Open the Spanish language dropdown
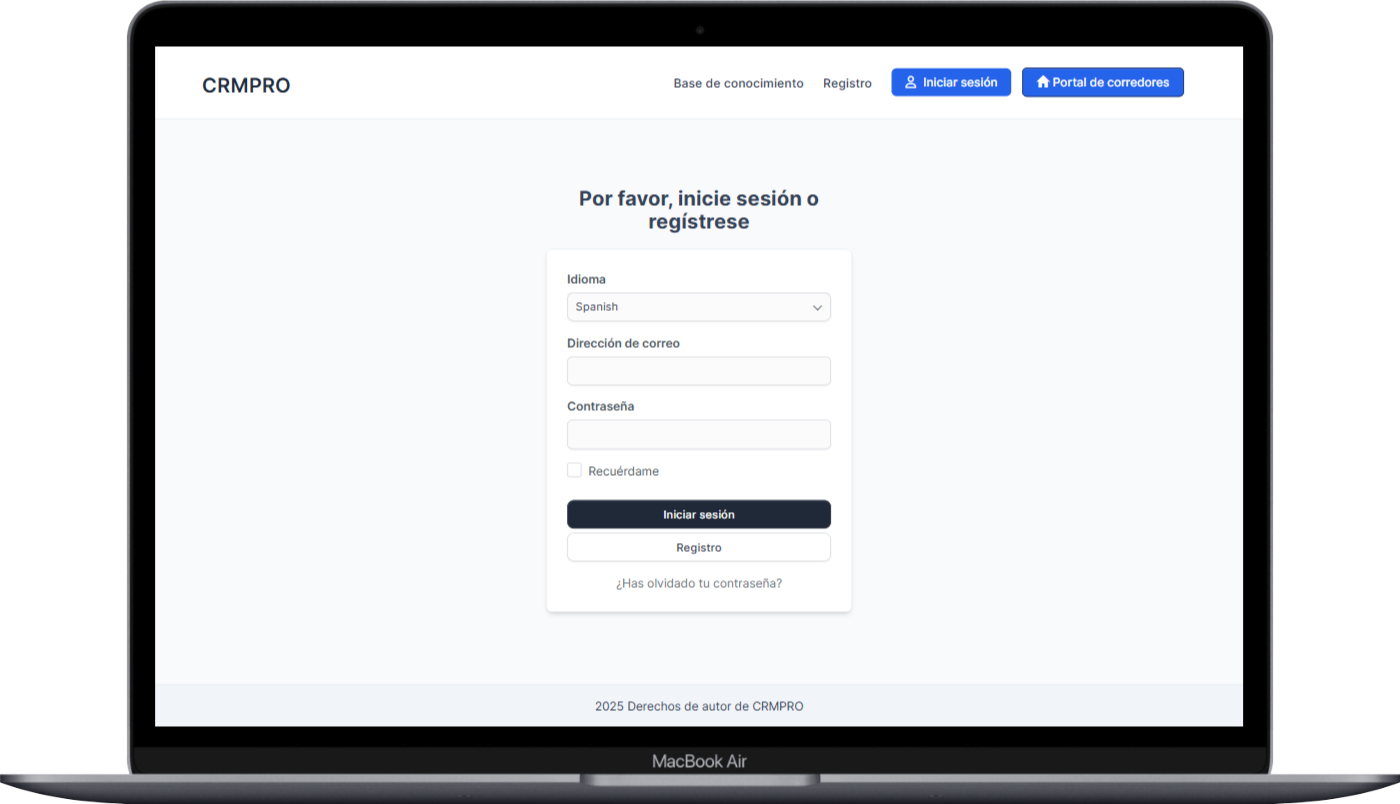 pyautogui.click(x=698, y=307)
